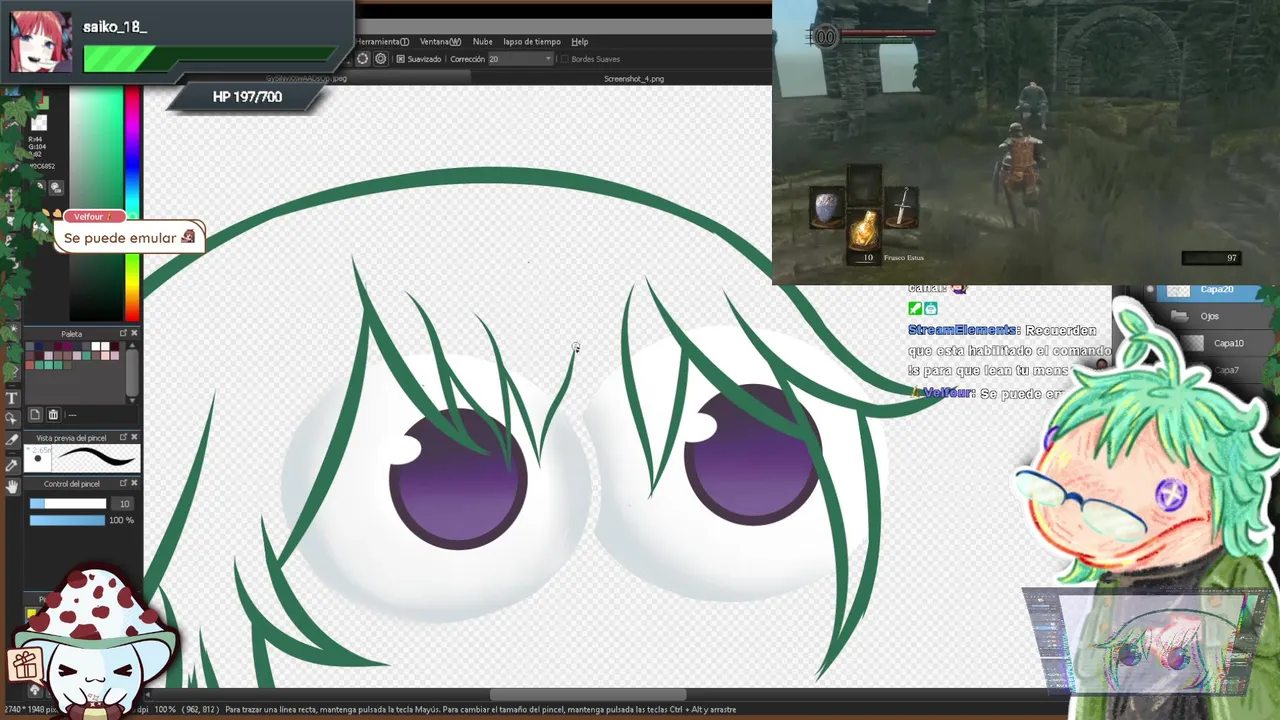Click the Ojos folder icon
This screenshot has height=720, width=1280.
pyautogui.click(x=1179, y=316)
